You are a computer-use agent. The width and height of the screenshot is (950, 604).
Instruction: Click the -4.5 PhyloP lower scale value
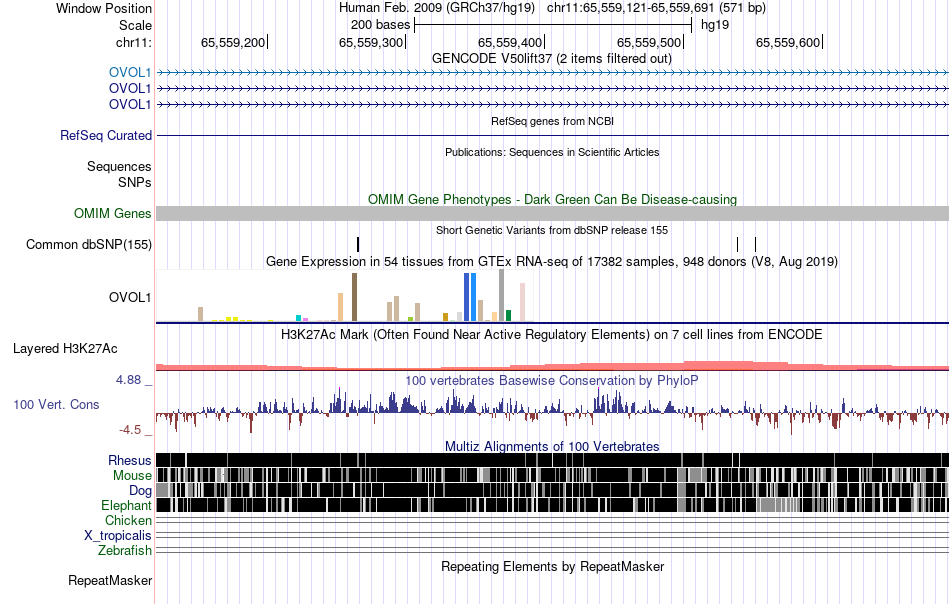pos(130,430)
